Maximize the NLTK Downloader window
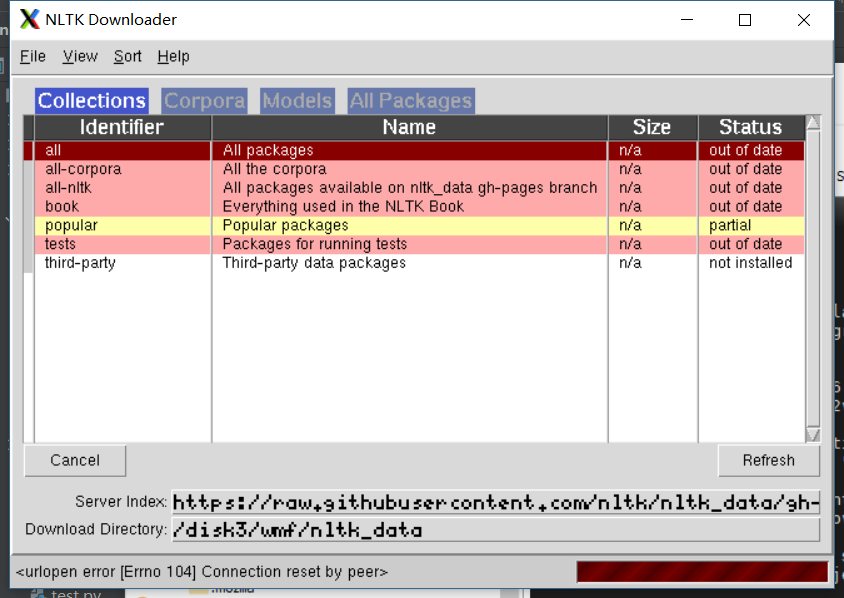844x598 pixels. [x=745, y=20]
